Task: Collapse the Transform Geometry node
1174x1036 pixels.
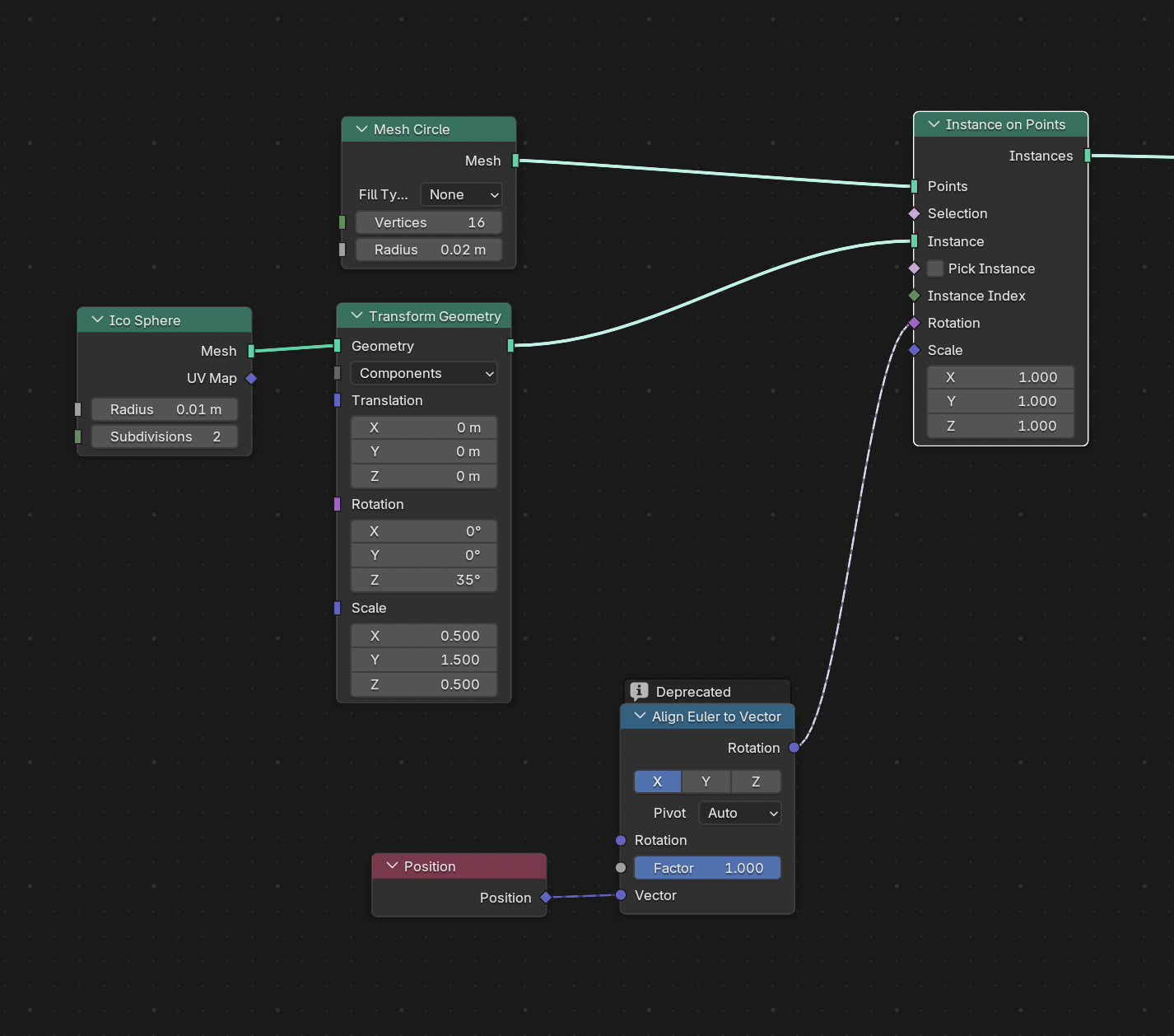Action: [357, 316]
